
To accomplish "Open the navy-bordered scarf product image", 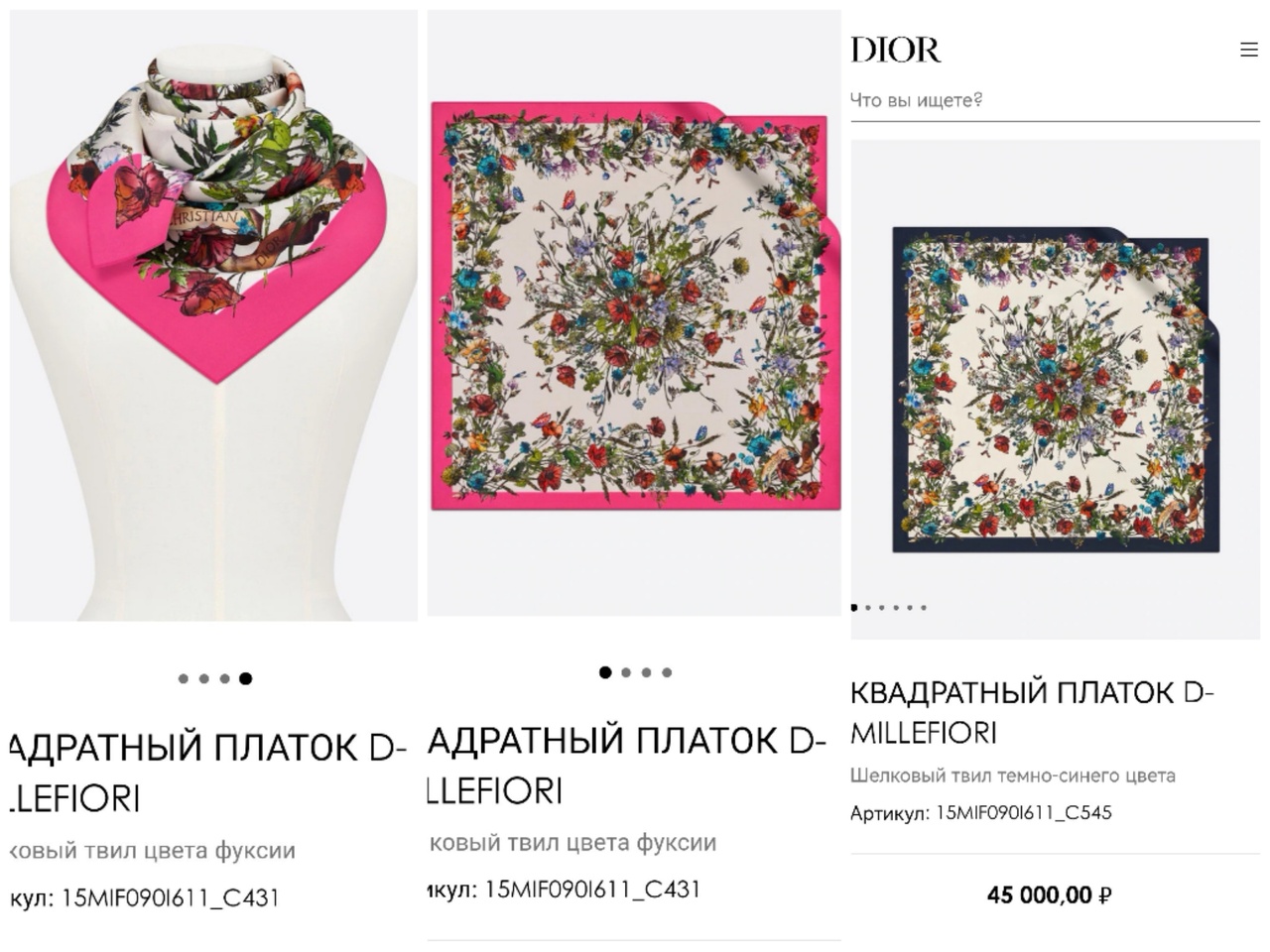I will (1056, 389).
